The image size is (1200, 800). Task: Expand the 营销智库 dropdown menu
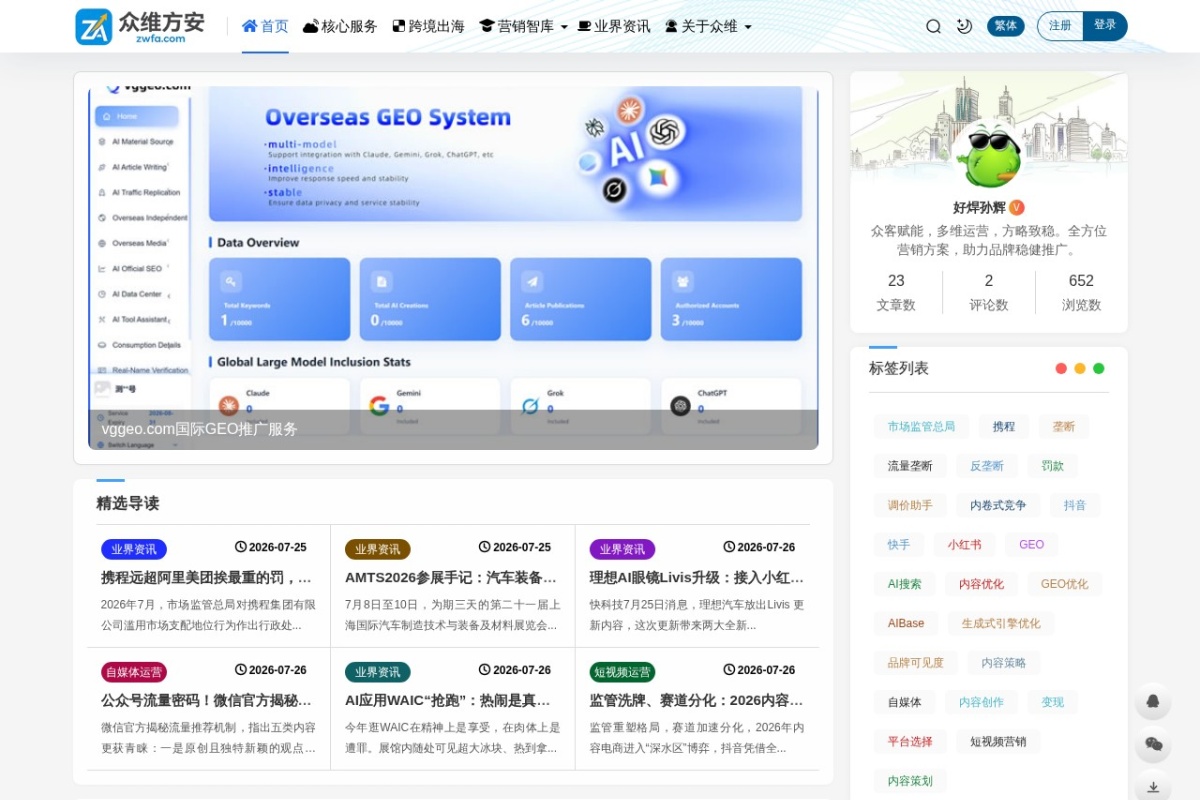tap(523, 27)
